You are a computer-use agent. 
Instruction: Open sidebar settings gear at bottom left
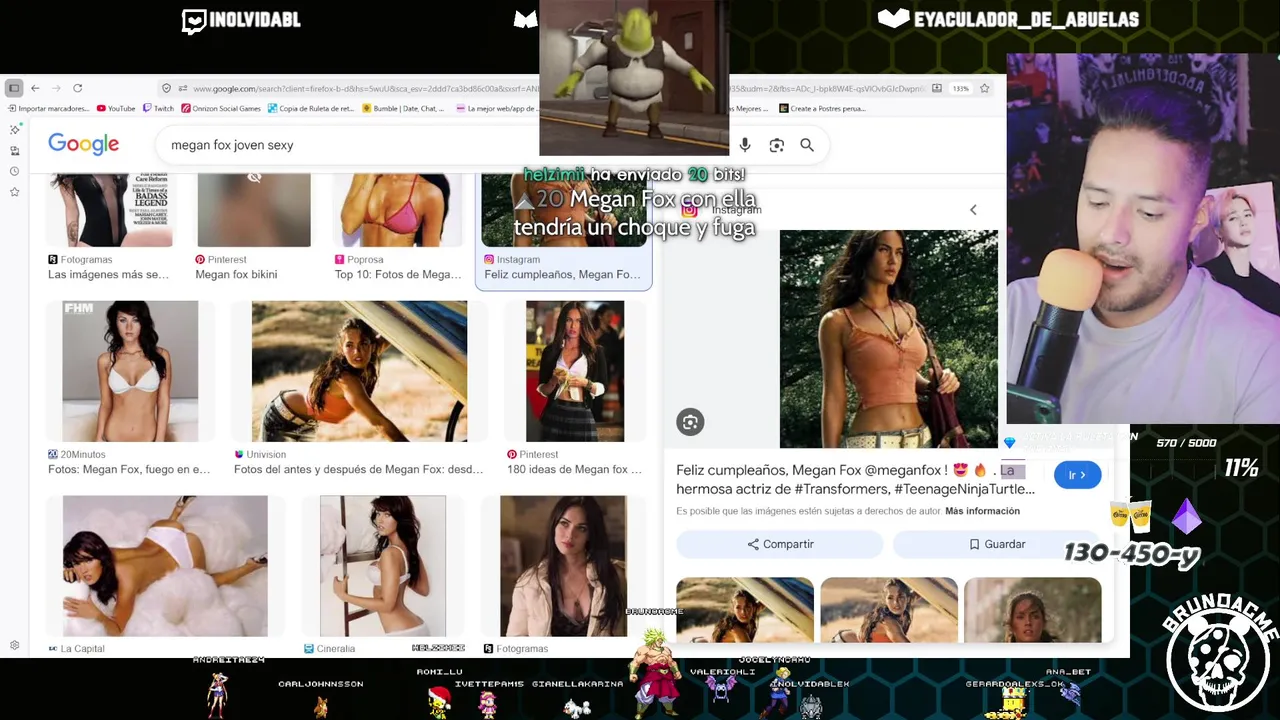coord(14,645)
